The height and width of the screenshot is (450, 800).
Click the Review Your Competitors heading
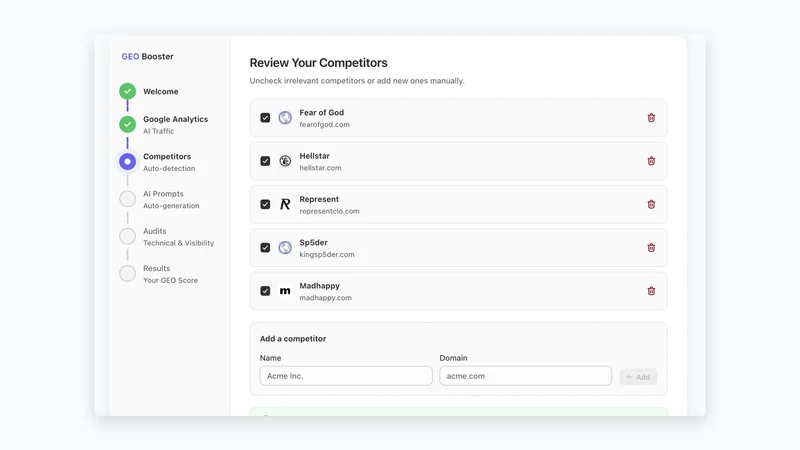318,63
